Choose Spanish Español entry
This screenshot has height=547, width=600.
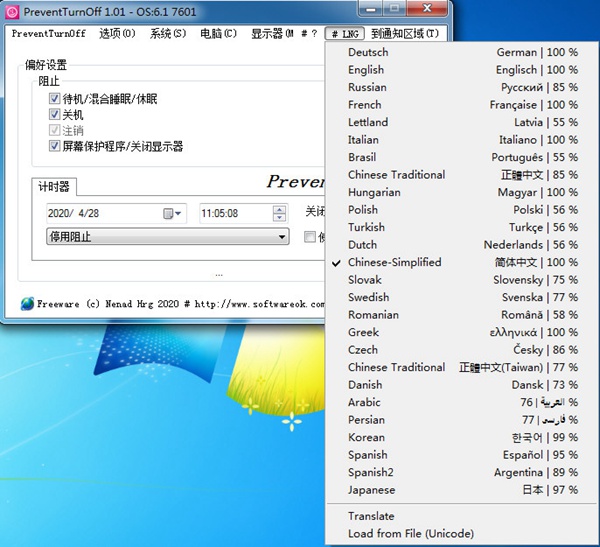[463, 455]
